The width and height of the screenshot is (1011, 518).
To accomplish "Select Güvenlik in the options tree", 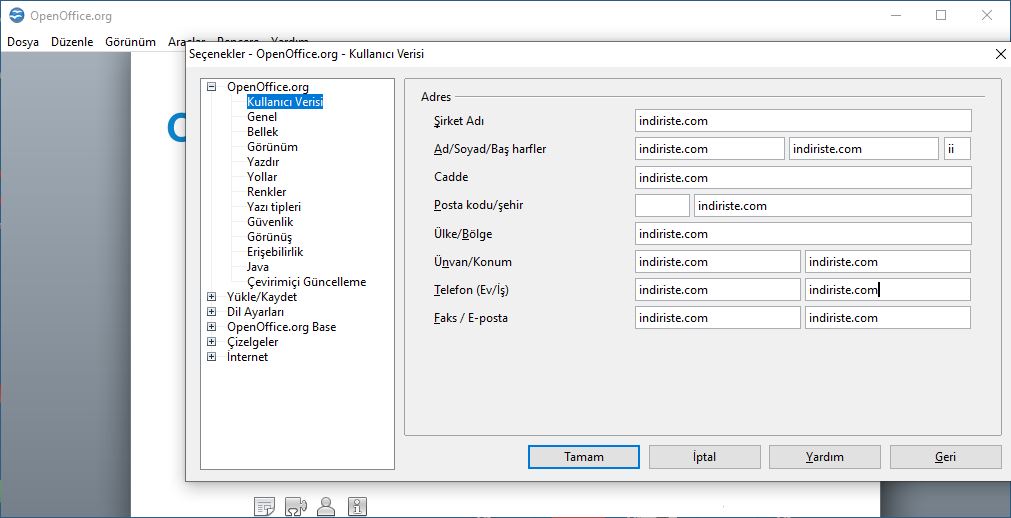I will [270, 222].
